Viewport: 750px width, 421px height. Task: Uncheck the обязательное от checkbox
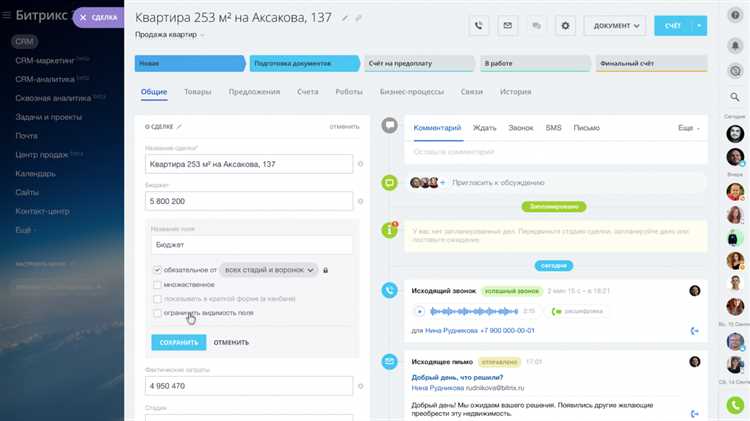pyautogui.click(x=157, y=270)
